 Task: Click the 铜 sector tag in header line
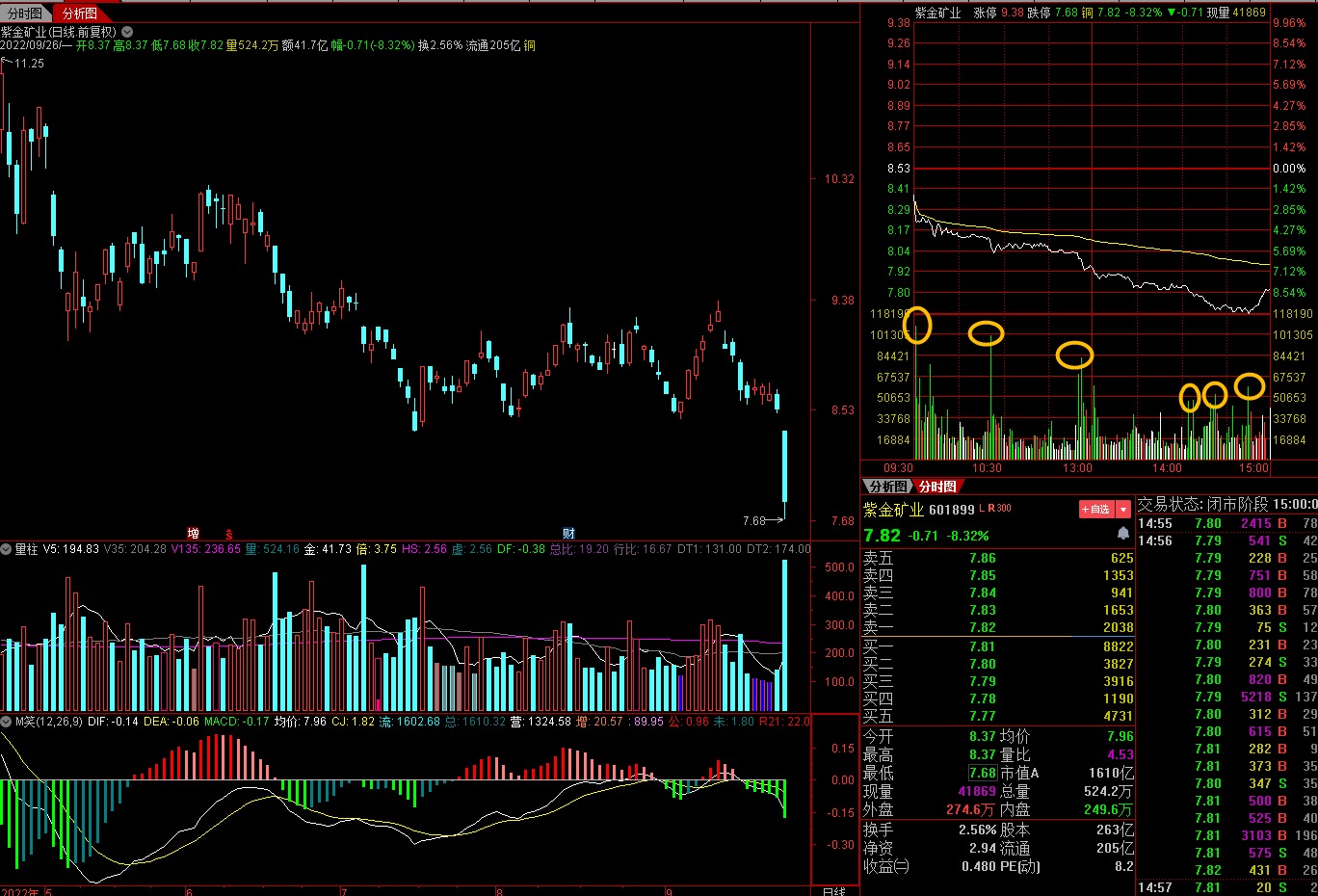coord(530,45)
